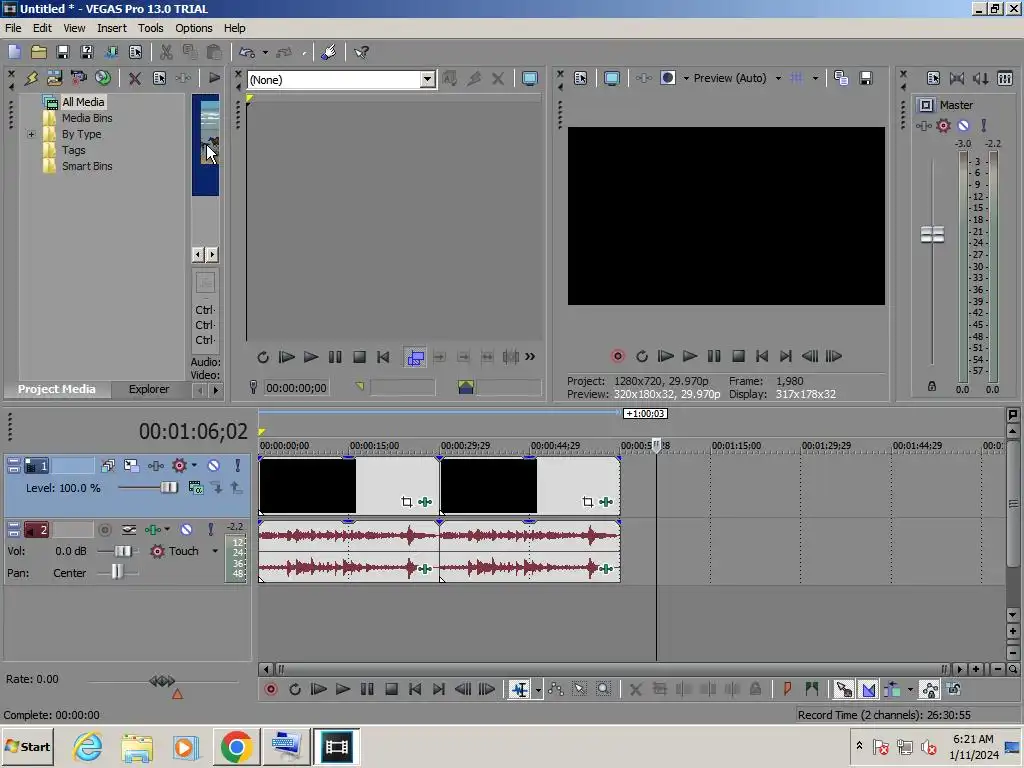Click the Import Media lightning icon
The width and height of the screenshot is (1024, 768).
pyautogui.click(x=31, y=78)
